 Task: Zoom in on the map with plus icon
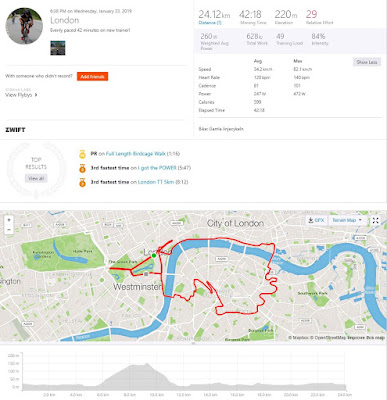(9, 220)
